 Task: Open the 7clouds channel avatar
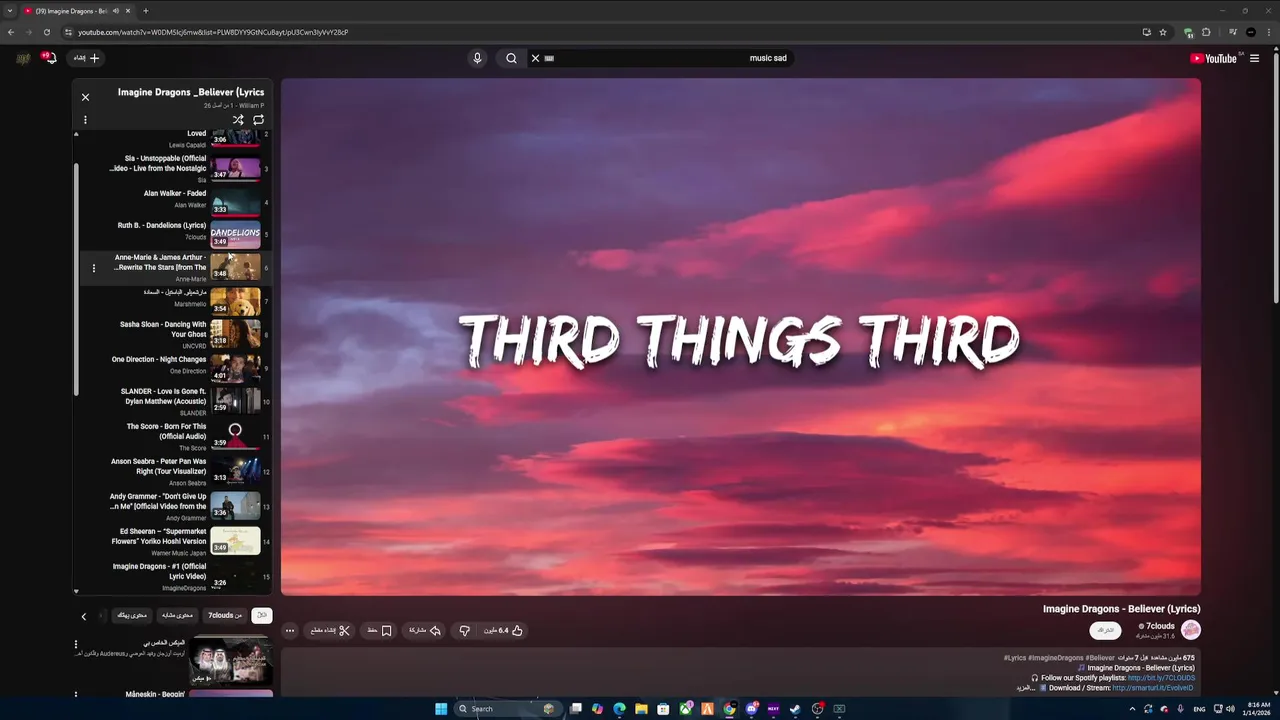point(1190,630)
